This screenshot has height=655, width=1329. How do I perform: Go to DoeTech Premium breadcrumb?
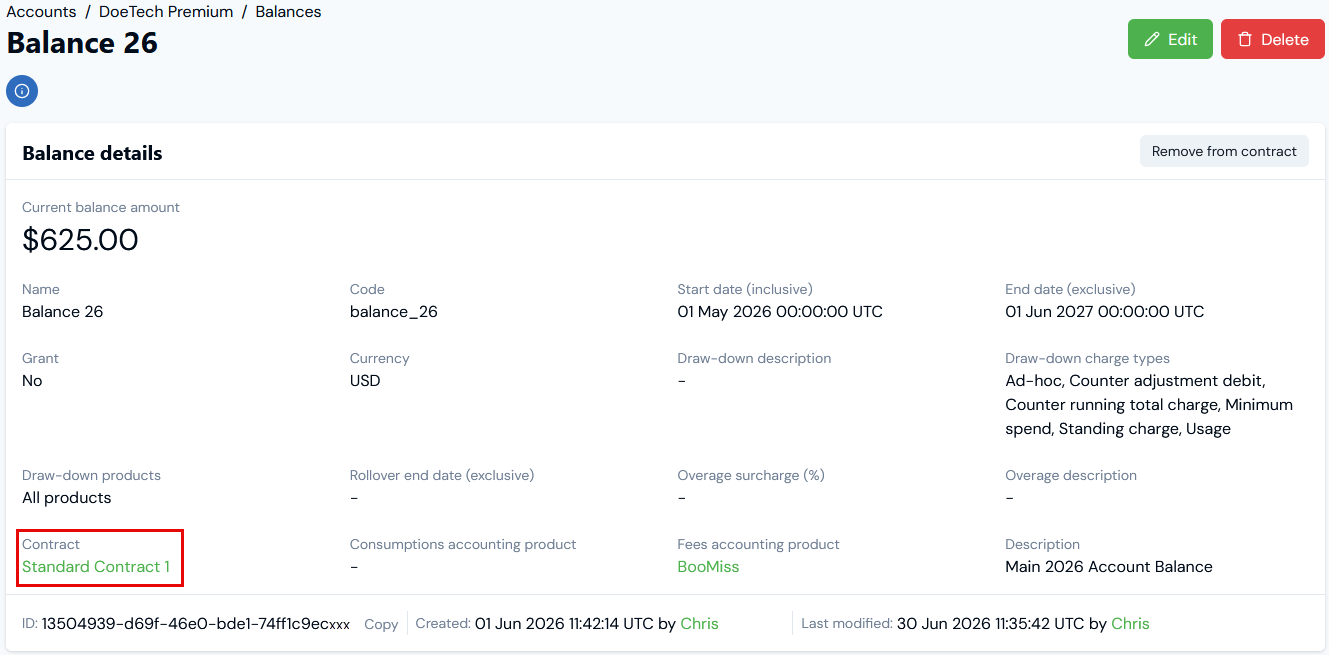[x=166, y=12]
